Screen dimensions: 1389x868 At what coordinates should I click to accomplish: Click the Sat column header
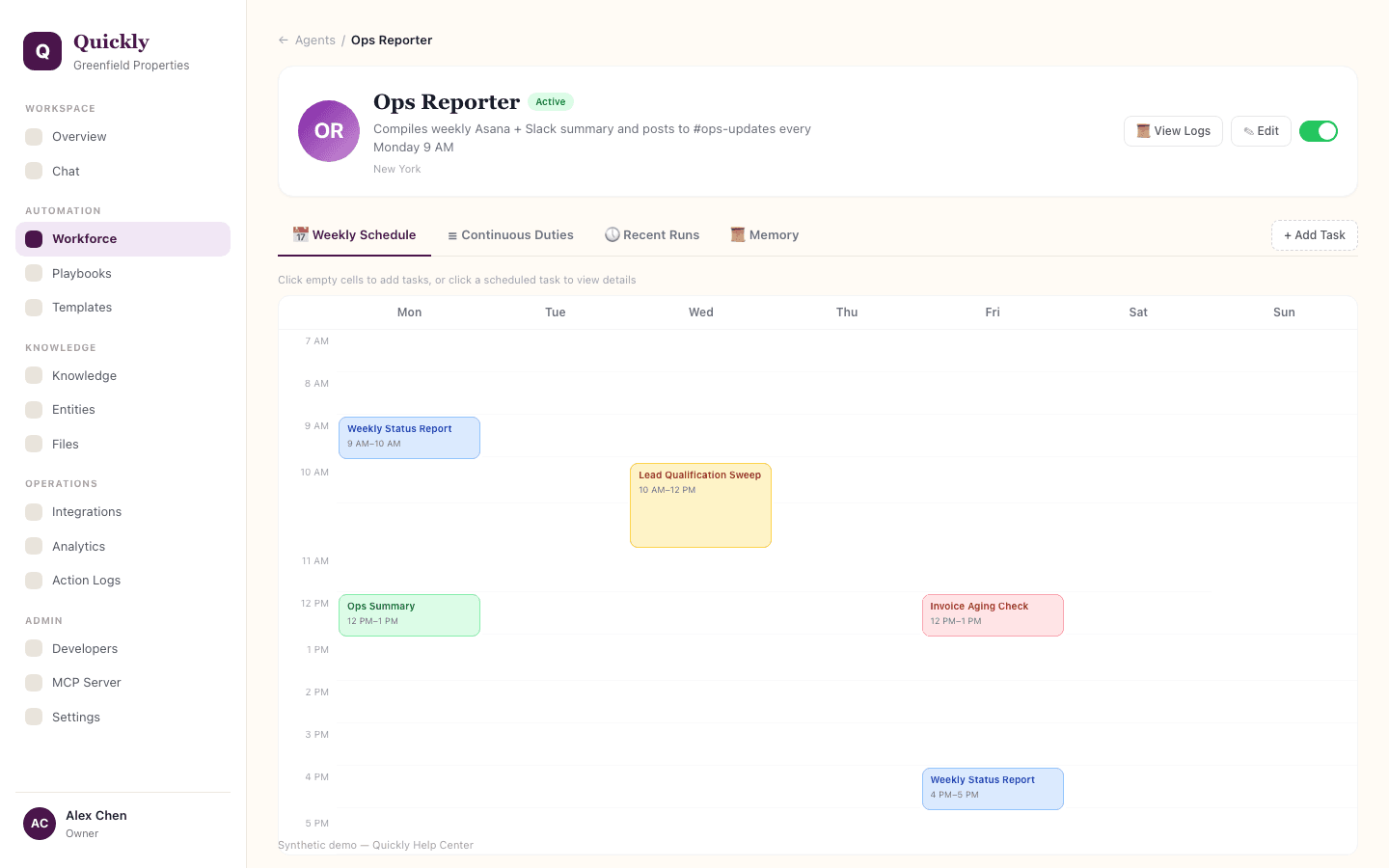(x=1138, y=312)
